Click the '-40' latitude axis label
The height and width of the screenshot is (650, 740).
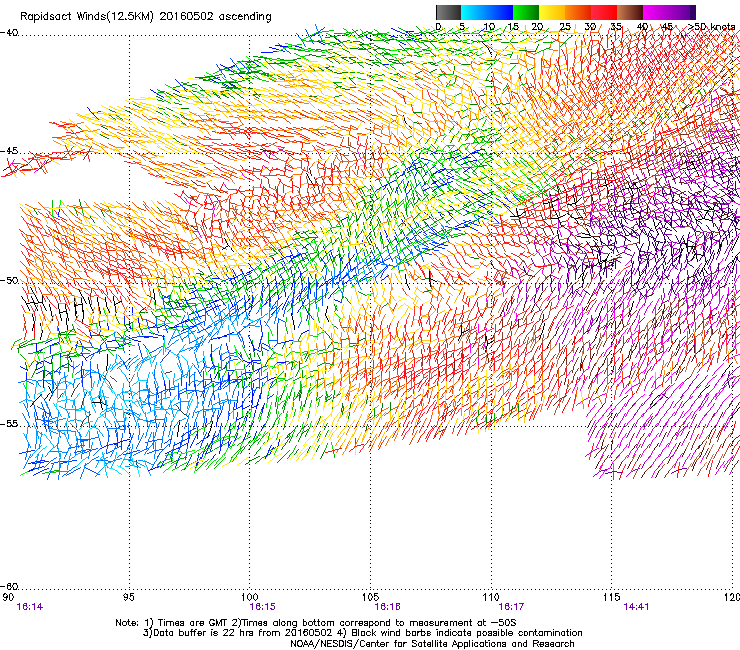point(9,33)
